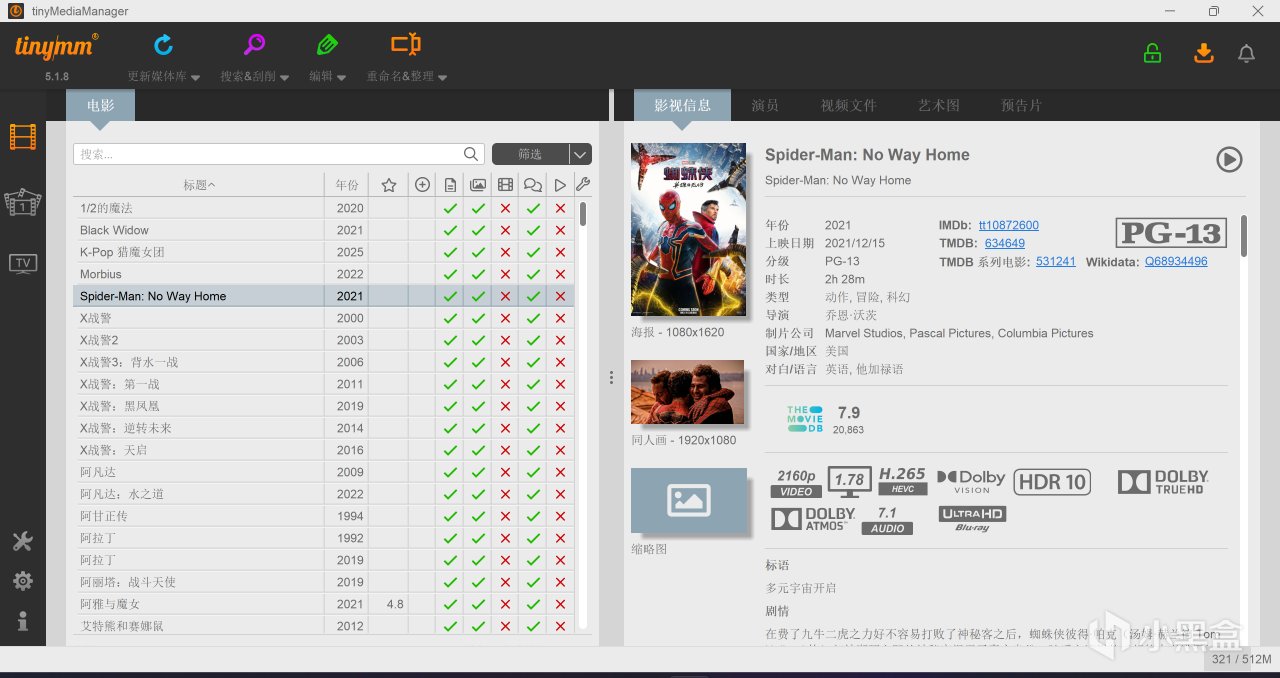This screenshot has height=678, width=1280.
Task: Expand the filter button dropdown arrow
Action: [580, 154]
